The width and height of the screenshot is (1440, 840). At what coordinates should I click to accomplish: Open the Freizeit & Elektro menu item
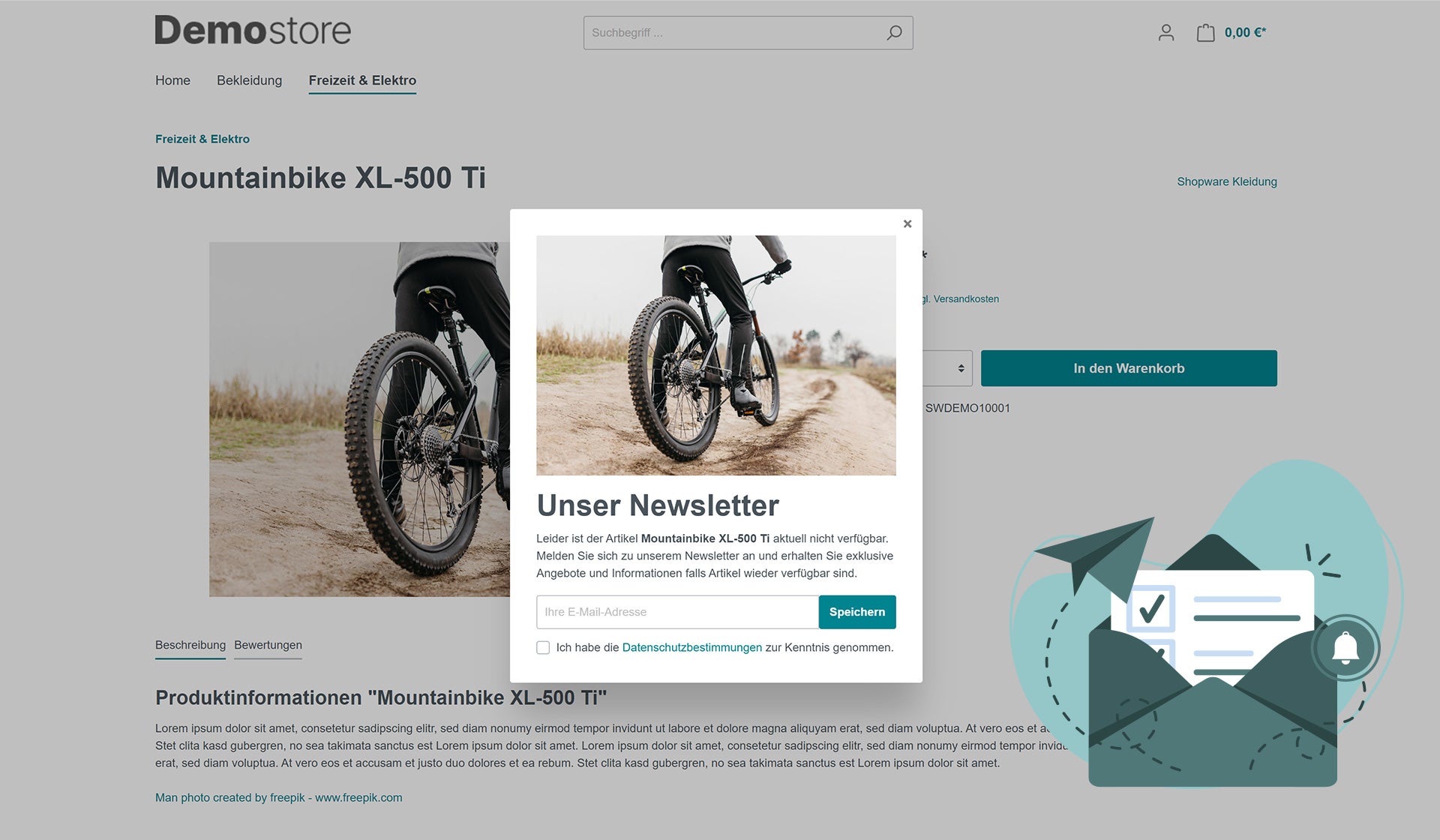pos(362,80)
